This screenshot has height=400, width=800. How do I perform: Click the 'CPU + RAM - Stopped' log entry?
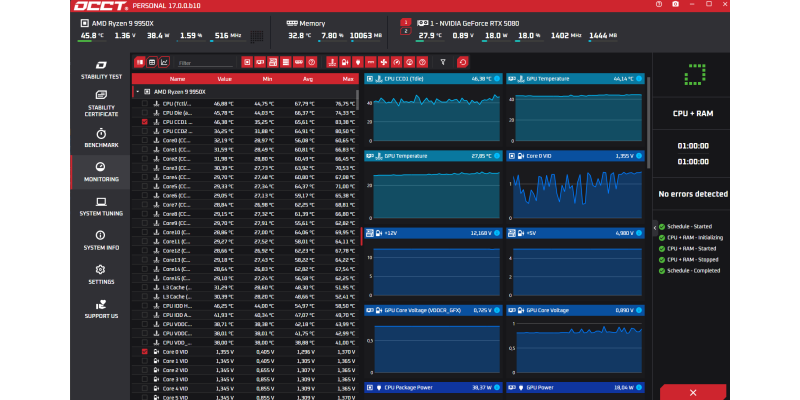691,259
